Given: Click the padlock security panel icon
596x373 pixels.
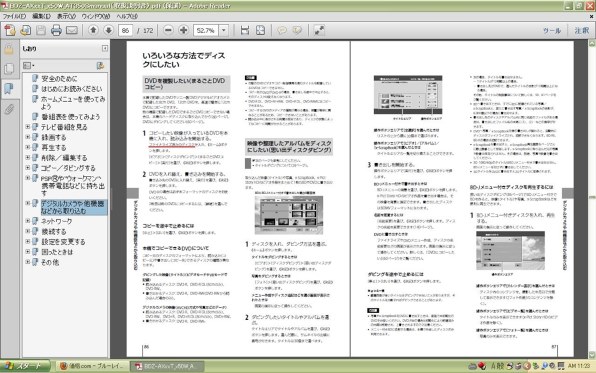Looking at the screenshot, I should click(x=9, y=49).
